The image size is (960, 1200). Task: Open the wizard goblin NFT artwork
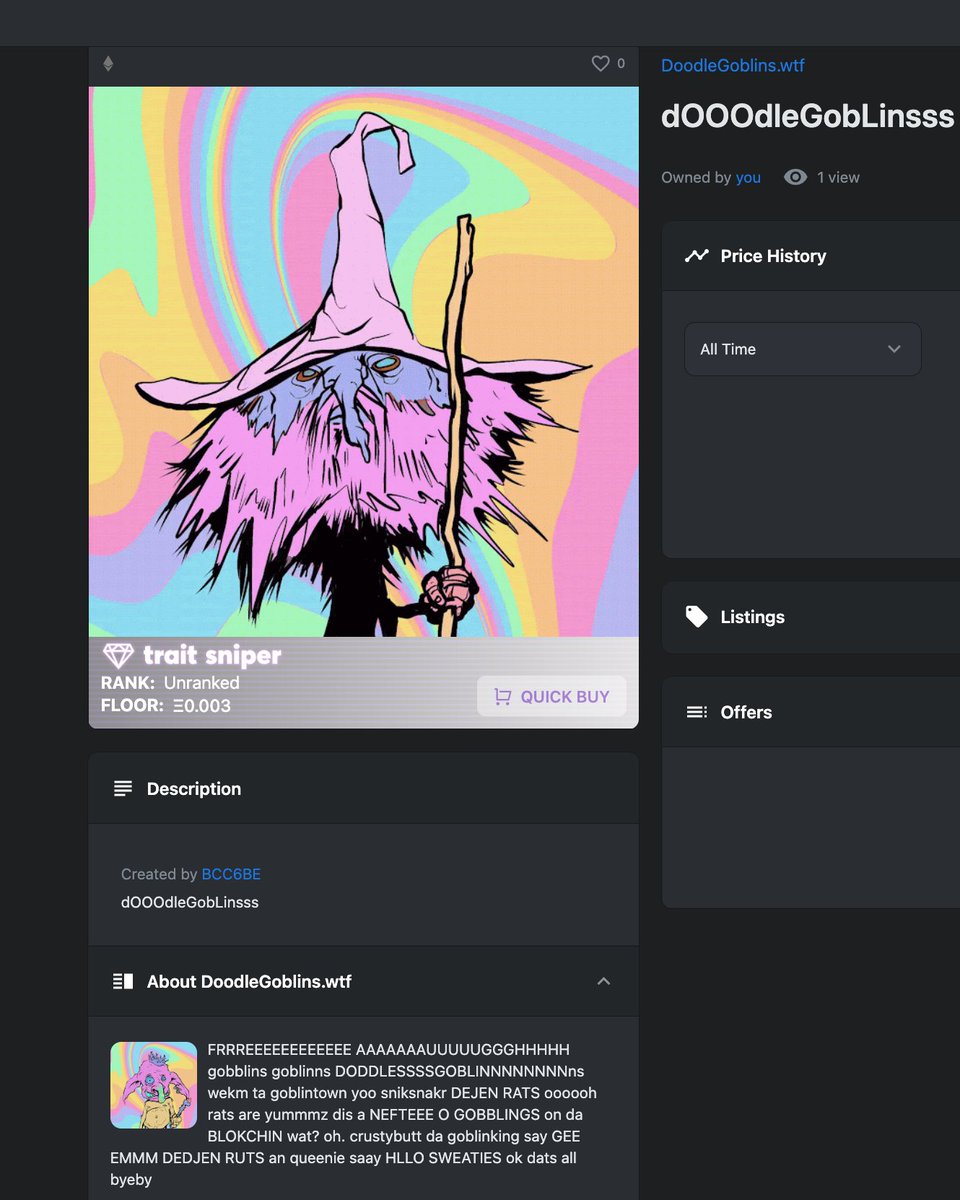(364, 362)
